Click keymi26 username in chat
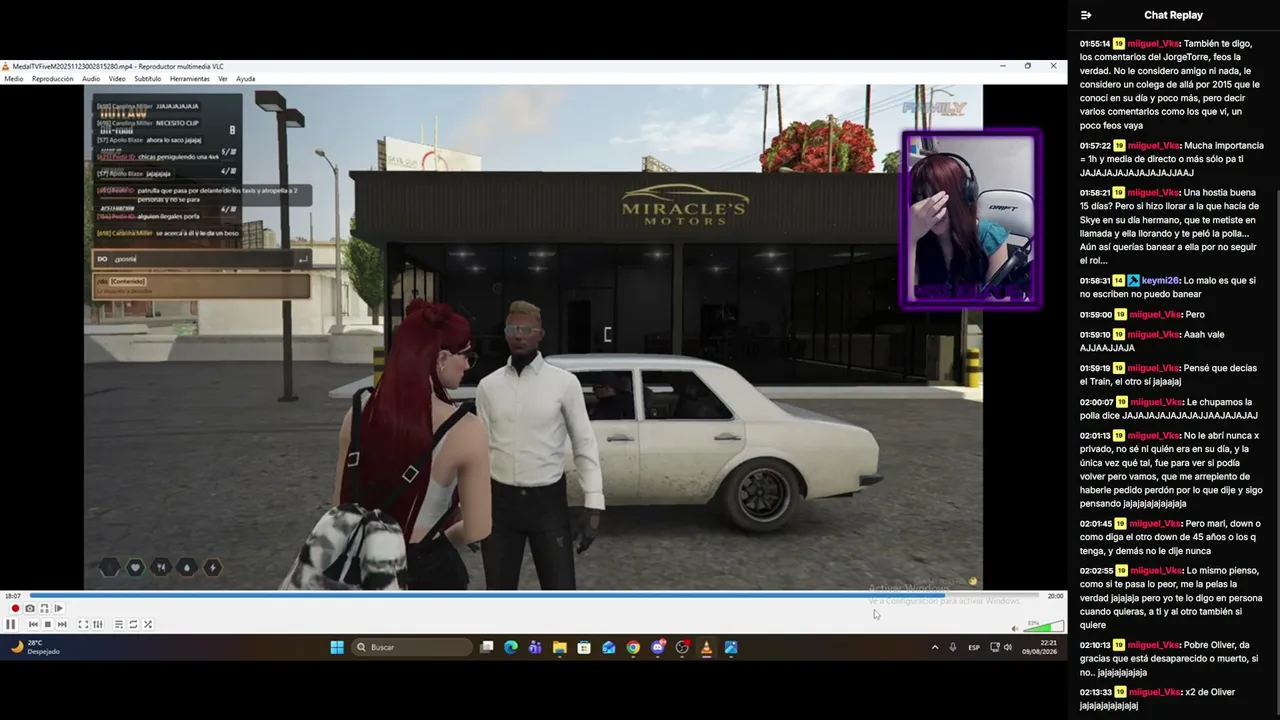 pos(1160,281)
